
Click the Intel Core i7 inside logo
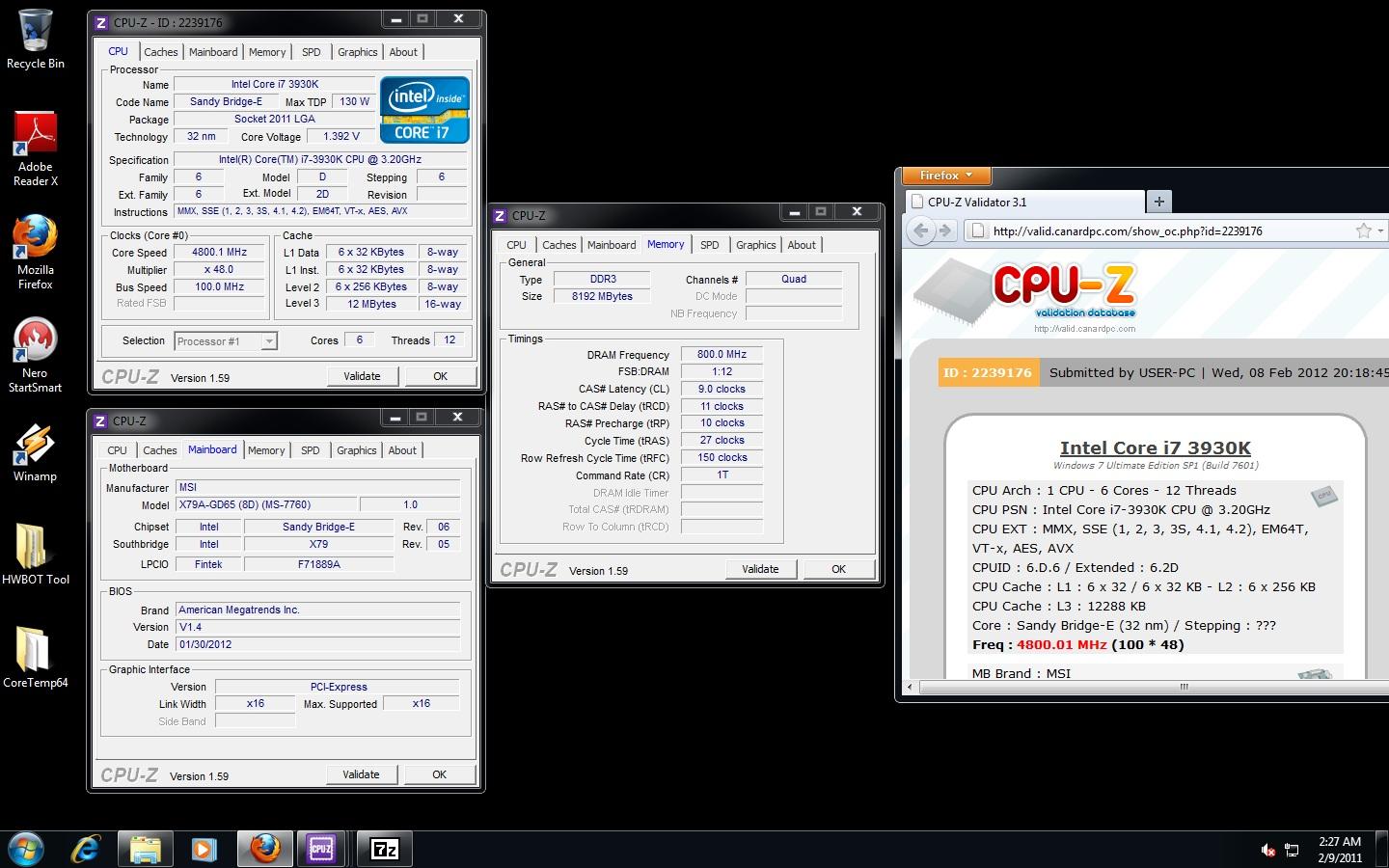click(x=424, y=110)
